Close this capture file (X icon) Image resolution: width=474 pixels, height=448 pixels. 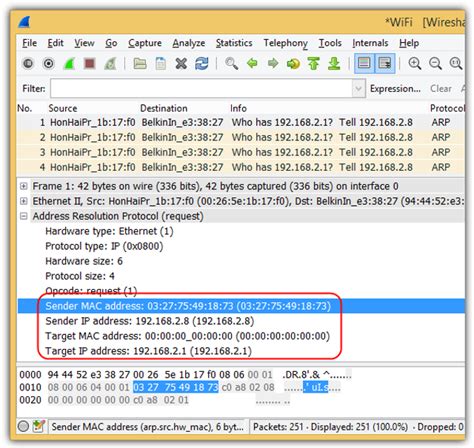(x=181, y=63)
